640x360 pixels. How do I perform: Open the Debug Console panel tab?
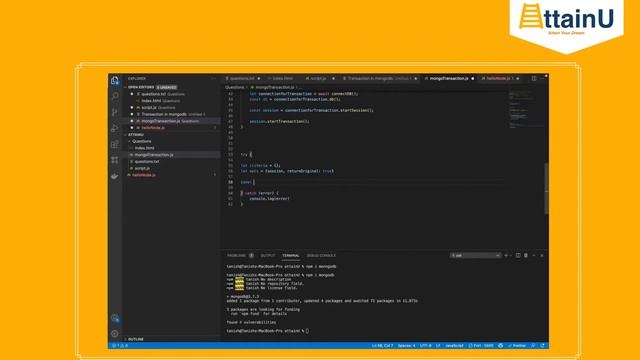pyautogui.click(x=321, y=256)
